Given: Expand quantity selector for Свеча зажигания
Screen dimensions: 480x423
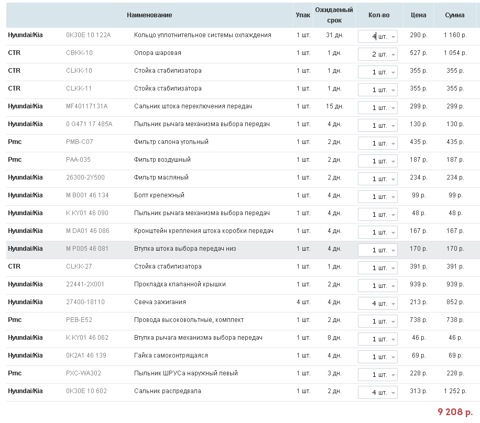Looking at the screenshot, I should point(378,303).
